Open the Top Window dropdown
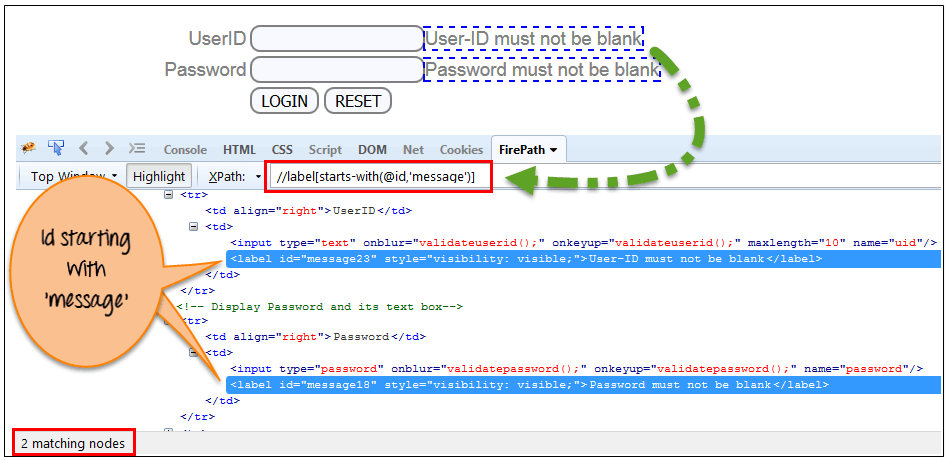This screenshot has height=461, width=947. (73, 176)
